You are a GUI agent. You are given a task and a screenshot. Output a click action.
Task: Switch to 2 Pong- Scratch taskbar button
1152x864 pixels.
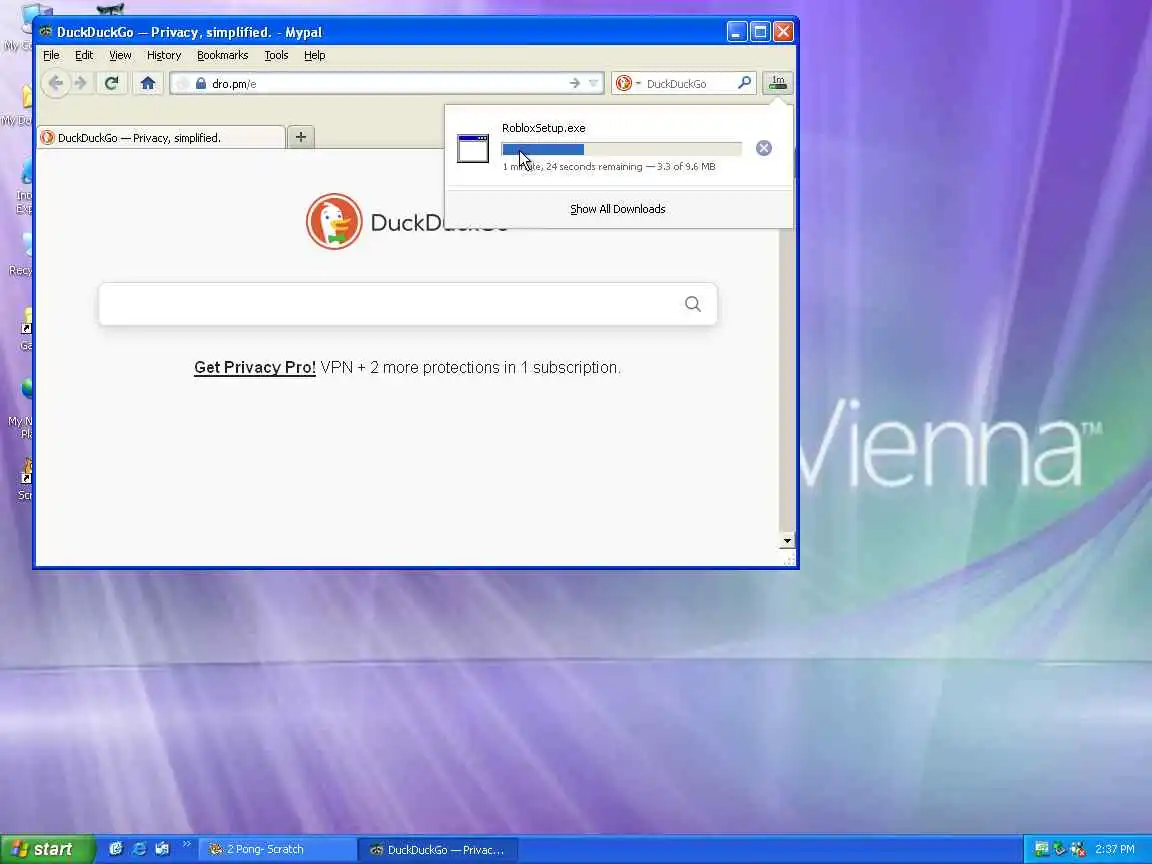click(x=278, y=849)
